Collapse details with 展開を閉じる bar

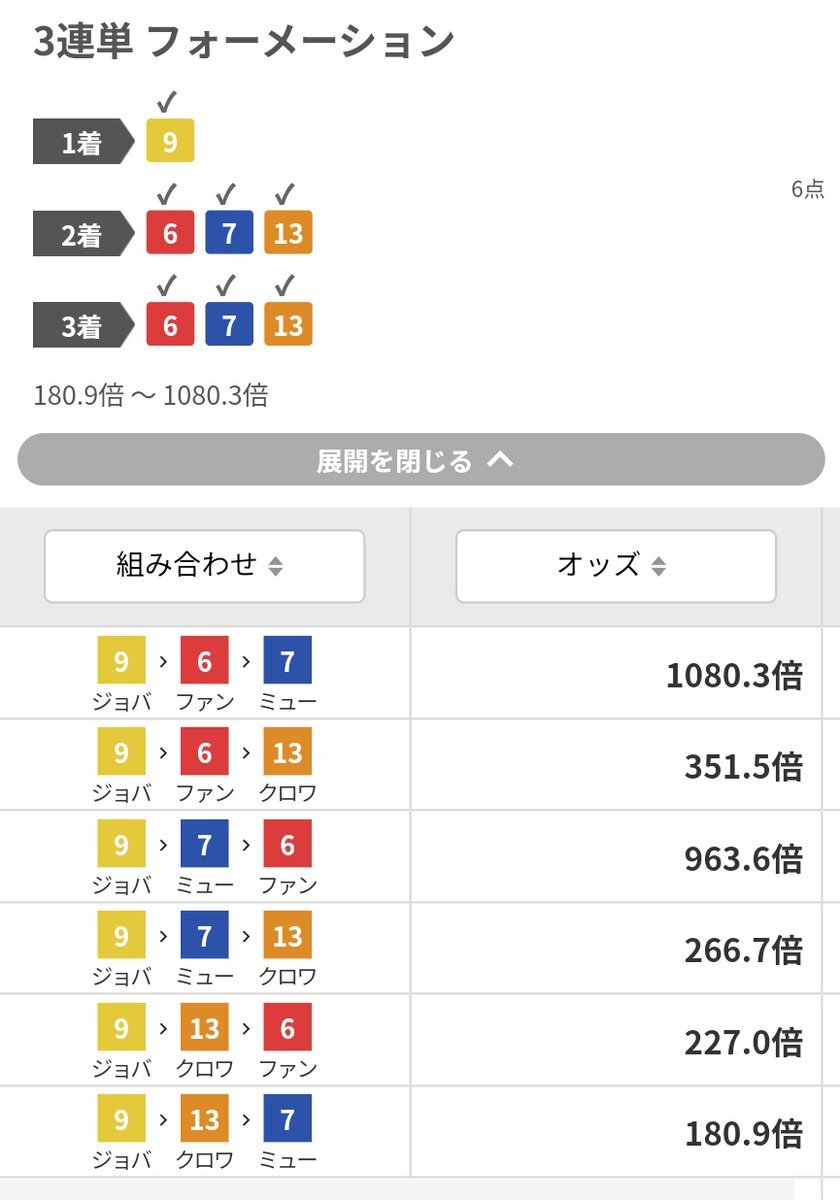point(421,460)
